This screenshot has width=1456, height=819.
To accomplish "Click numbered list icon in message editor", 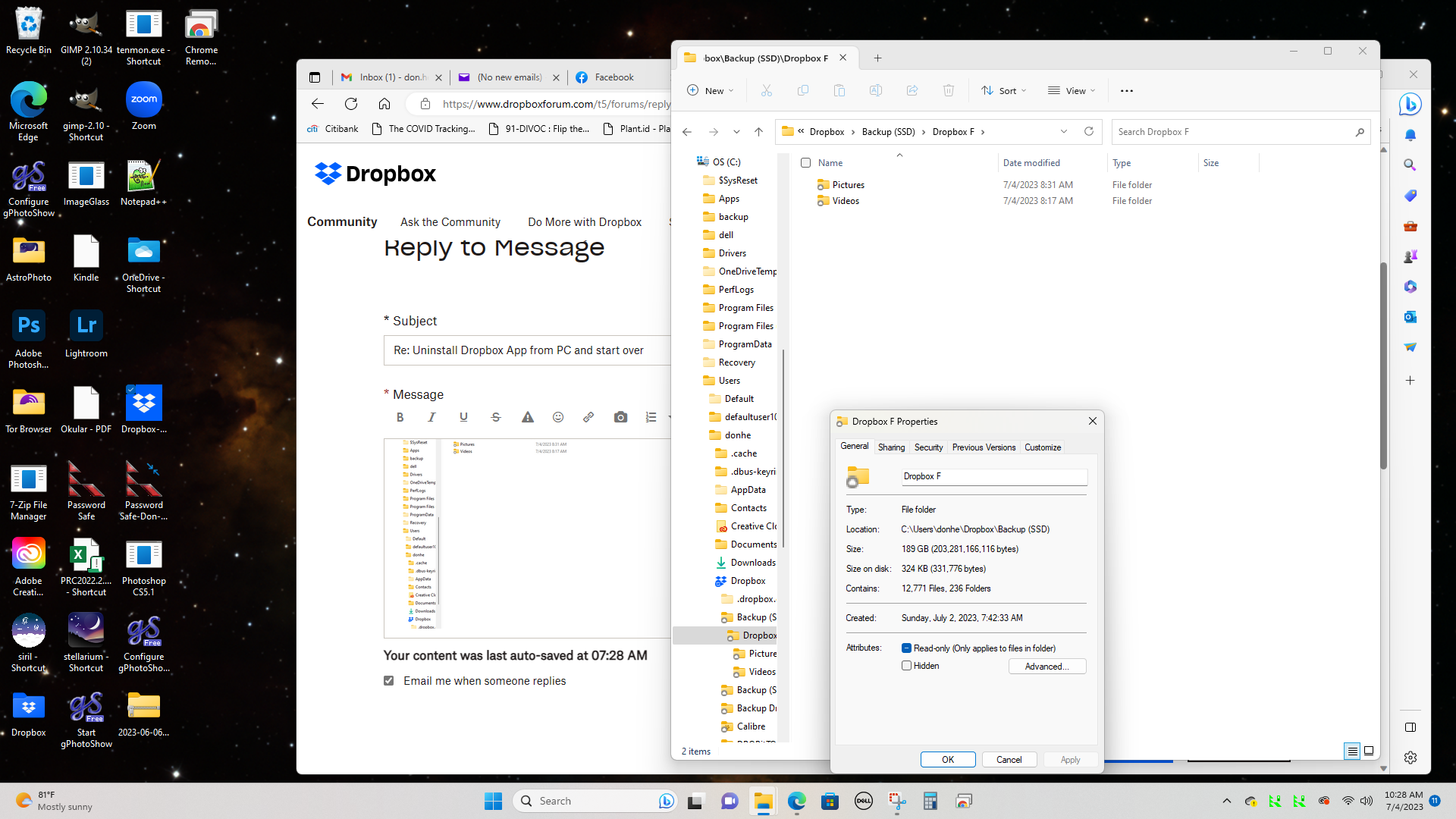I will (651, 417).
